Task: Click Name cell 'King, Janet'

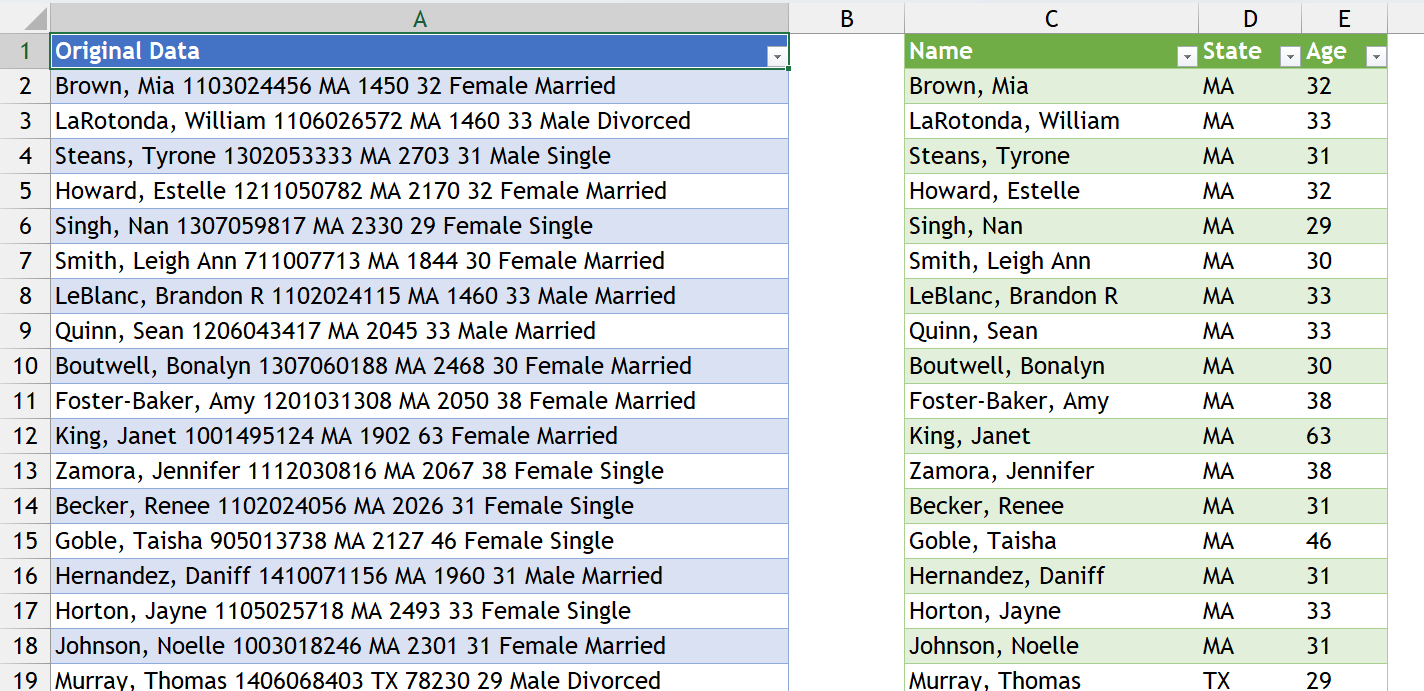Action: [1051, 436]
